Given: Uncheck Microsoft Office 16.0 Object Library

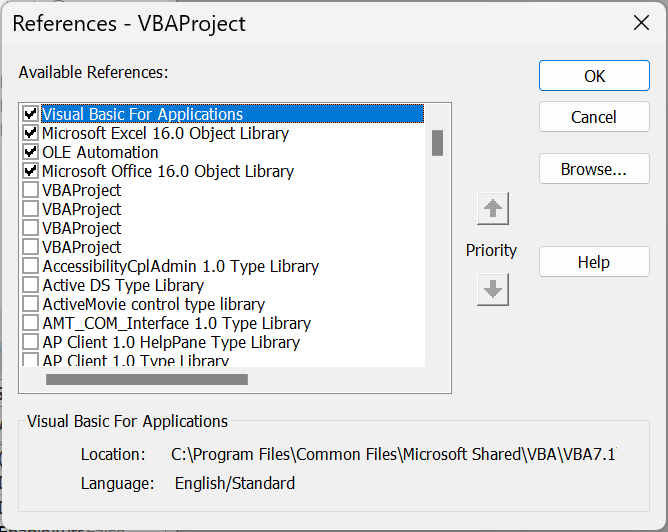Looking at the screenshot, I should [30, 171].
